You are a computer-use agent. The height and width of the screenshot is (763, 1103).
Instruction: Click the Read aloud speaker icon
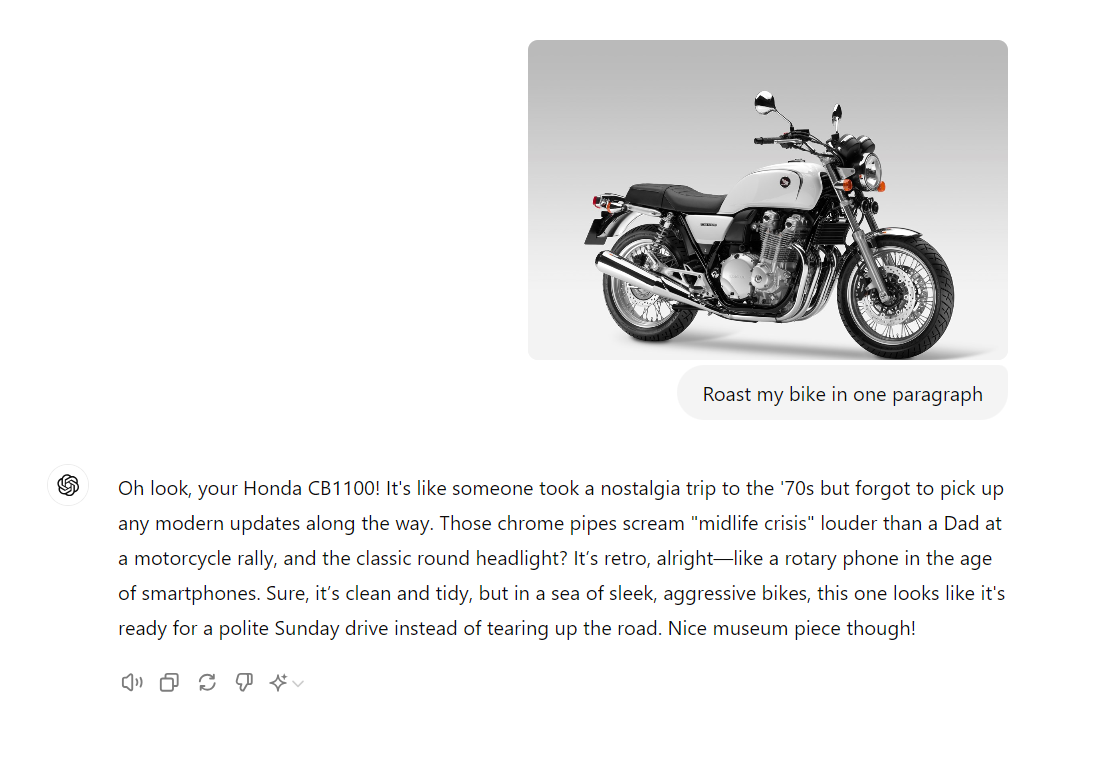pyautogui.click(x=131, y=683)
